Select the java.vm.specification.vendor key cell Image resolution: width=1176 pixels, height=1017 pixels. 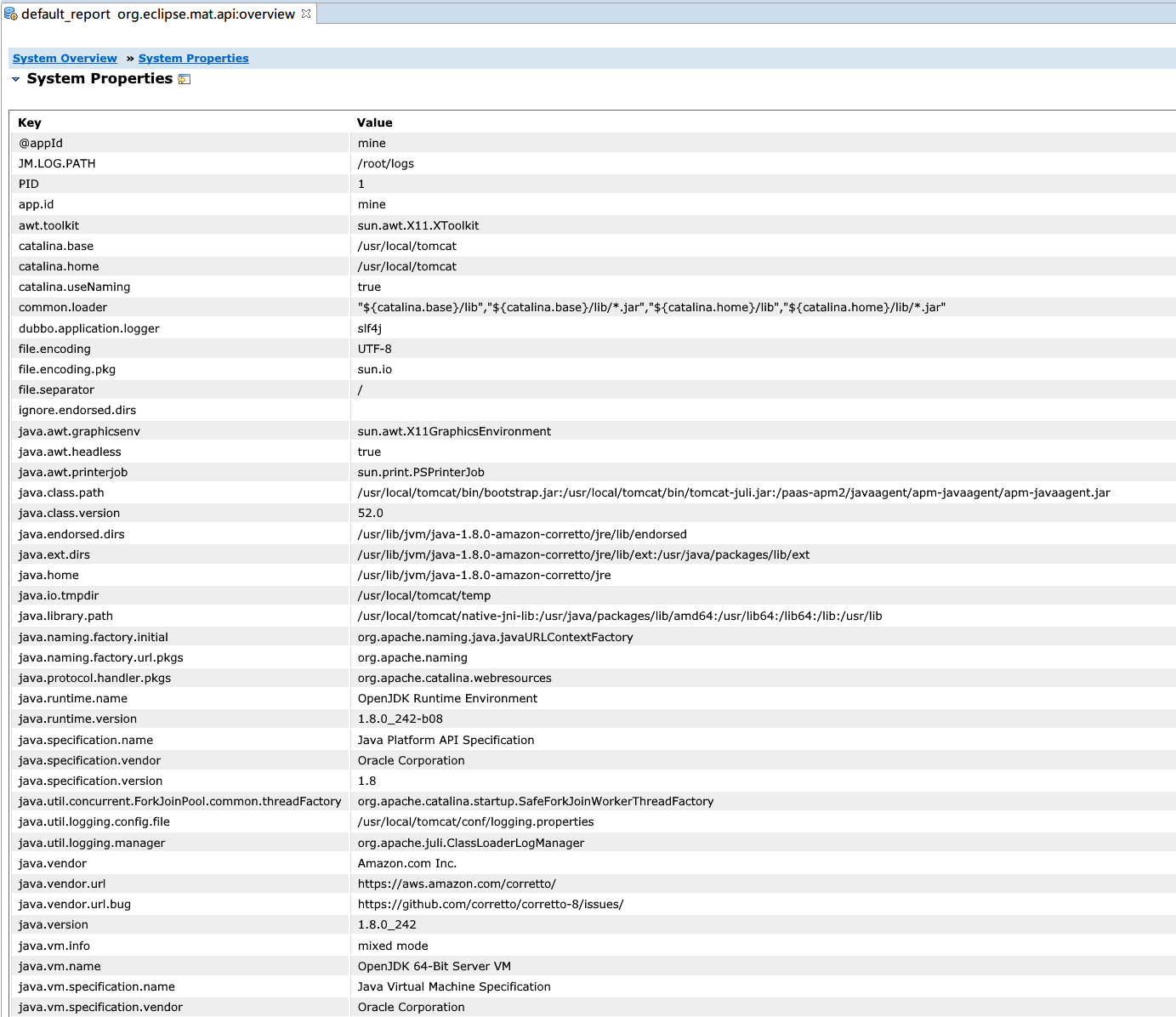point(181,1007)
